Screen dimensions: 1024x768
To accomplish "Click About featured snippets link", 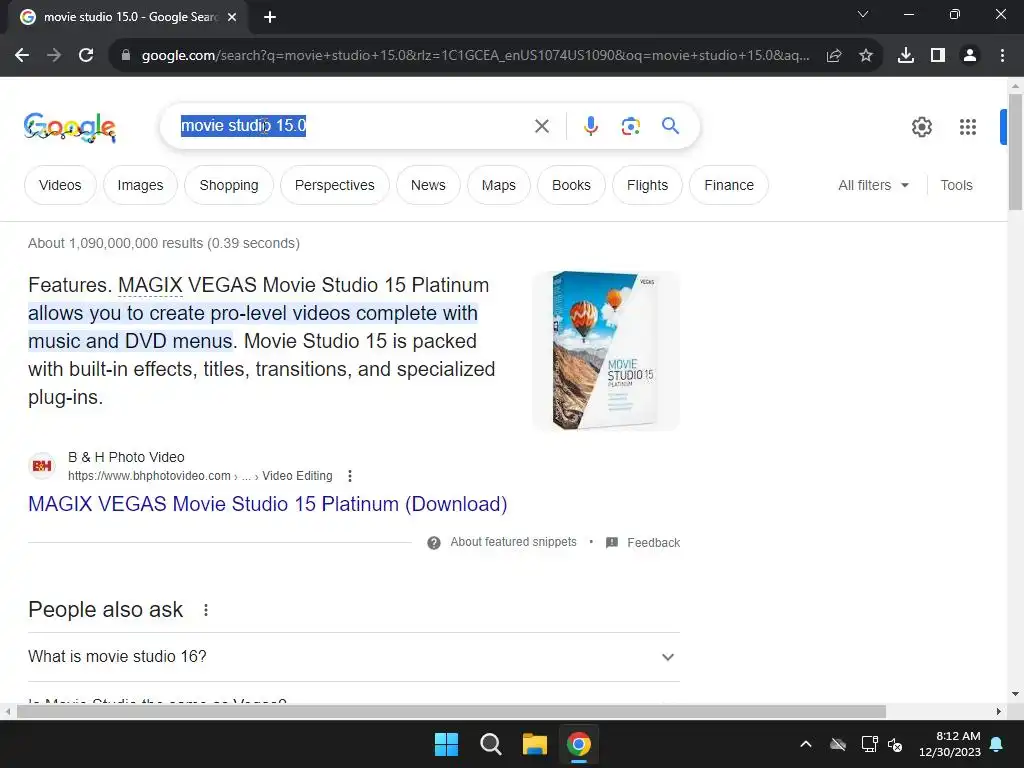I will point(513,542).
